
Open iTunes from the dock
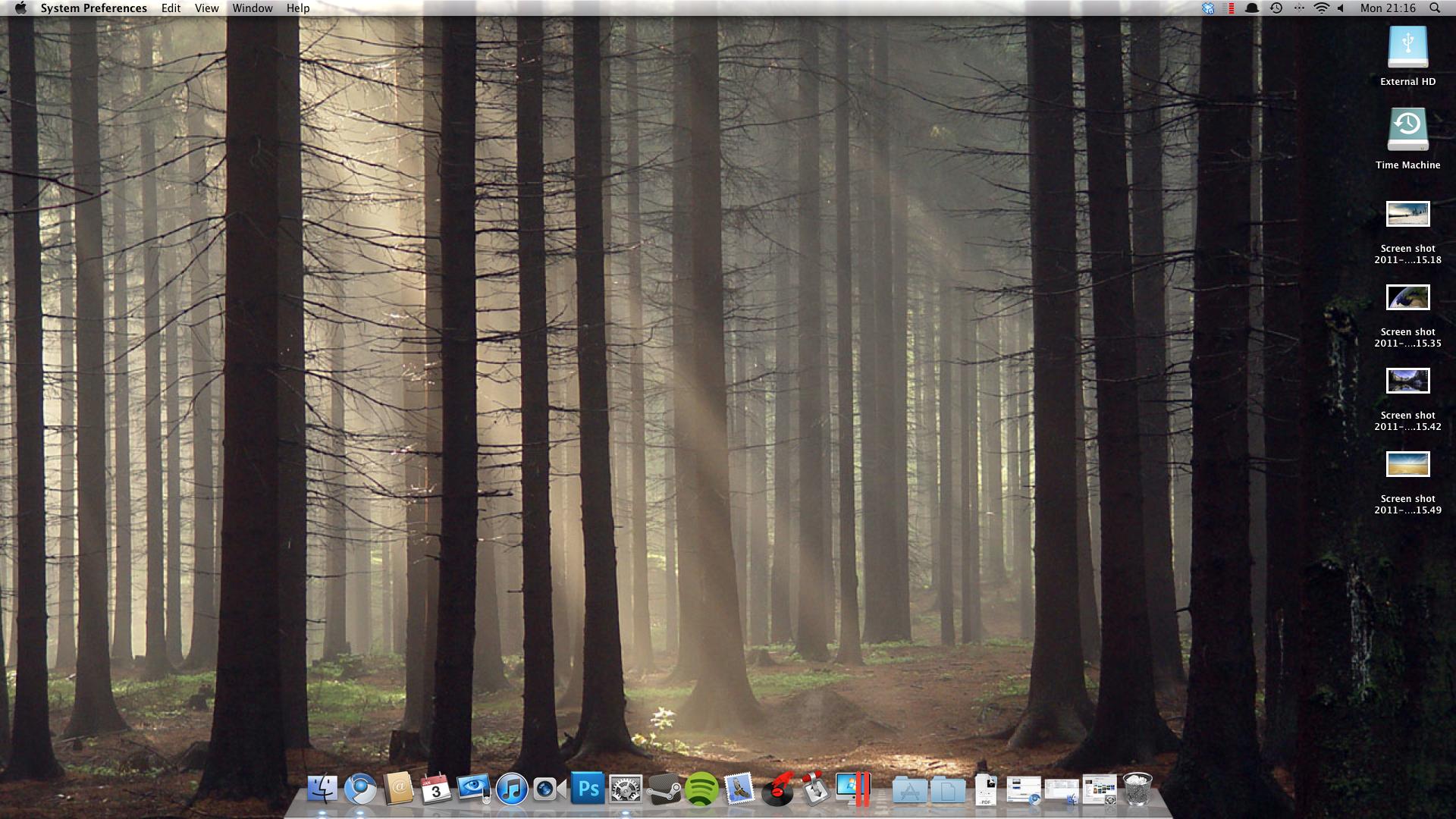[512, 789]
